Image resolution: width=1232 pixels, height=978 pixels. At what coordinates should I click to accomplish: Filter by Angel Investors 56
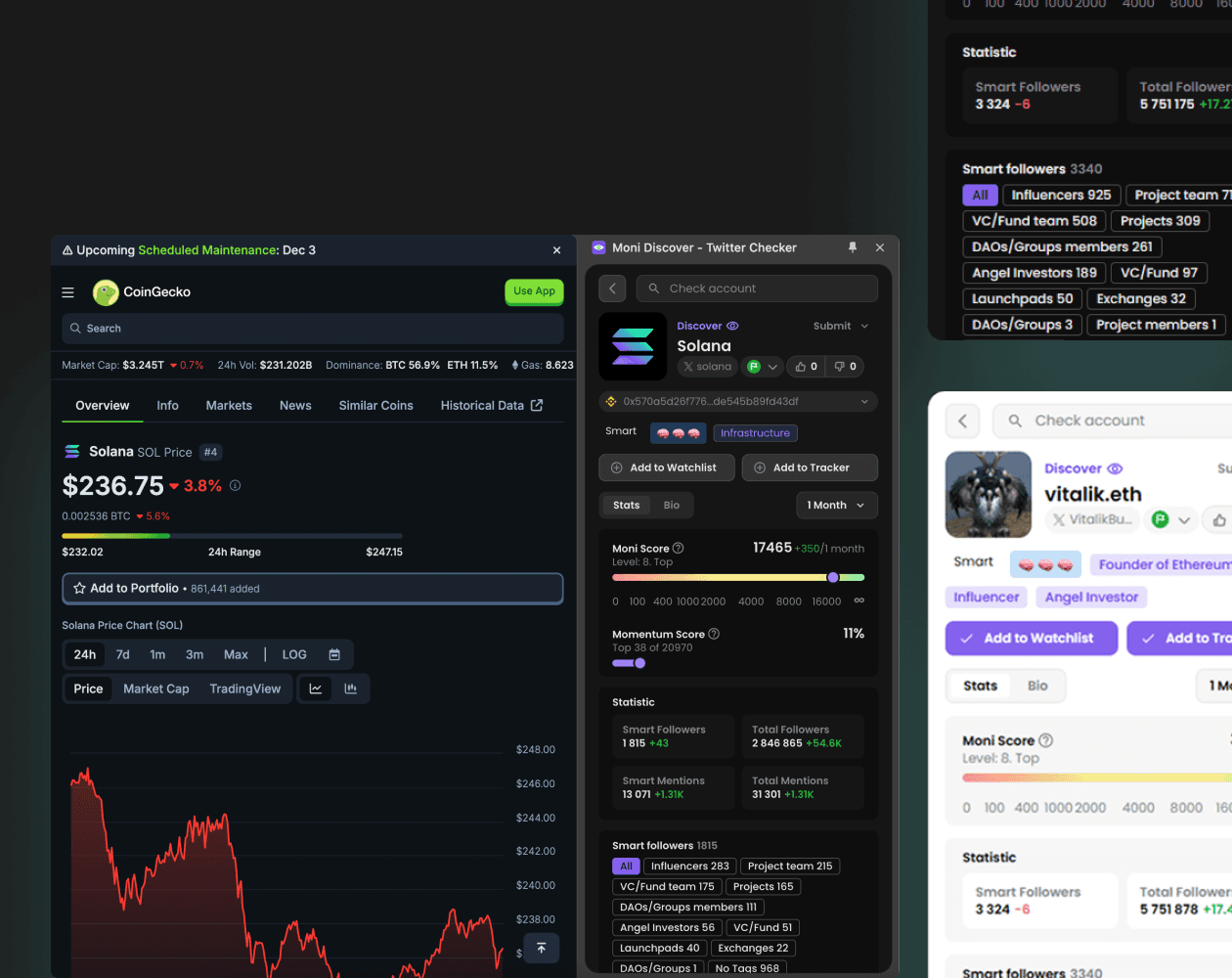click(667, 928)
